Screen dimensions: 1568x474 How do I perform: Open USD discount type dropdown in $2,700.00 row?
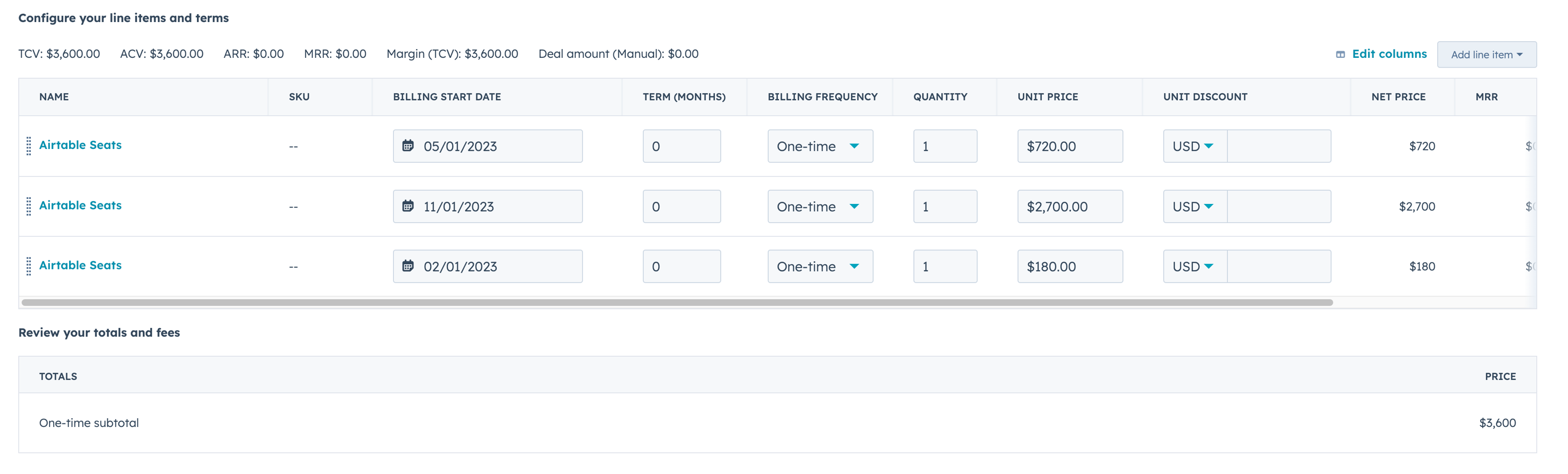pos(1195,206)
